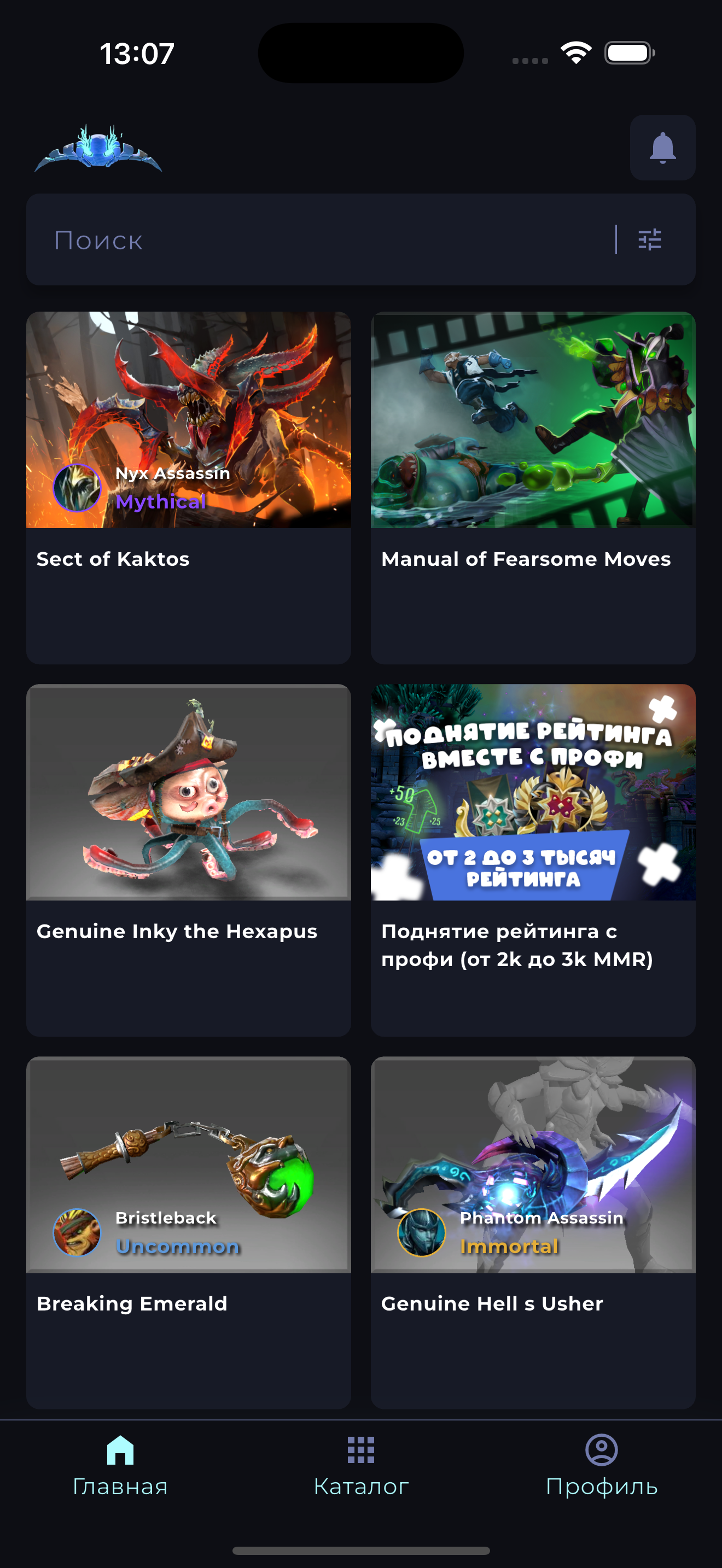Tap the Bristleback hero avatar
722x1568 pixels.
[77, 1232]
